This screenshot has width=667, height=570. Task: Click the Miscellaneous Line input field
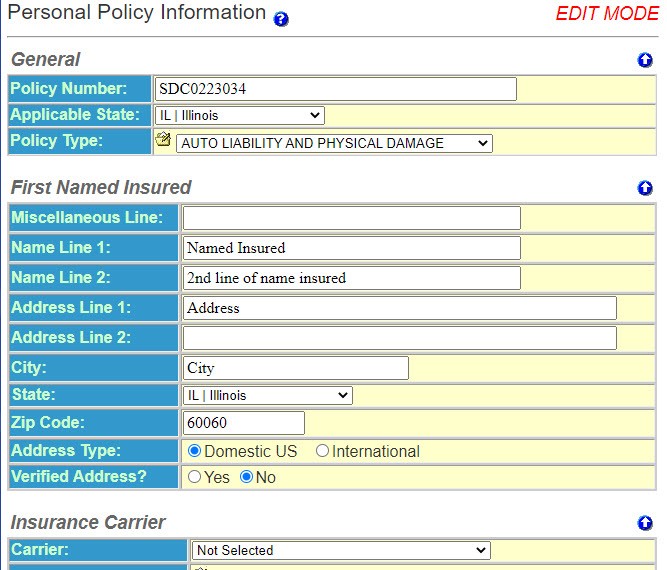351,218
